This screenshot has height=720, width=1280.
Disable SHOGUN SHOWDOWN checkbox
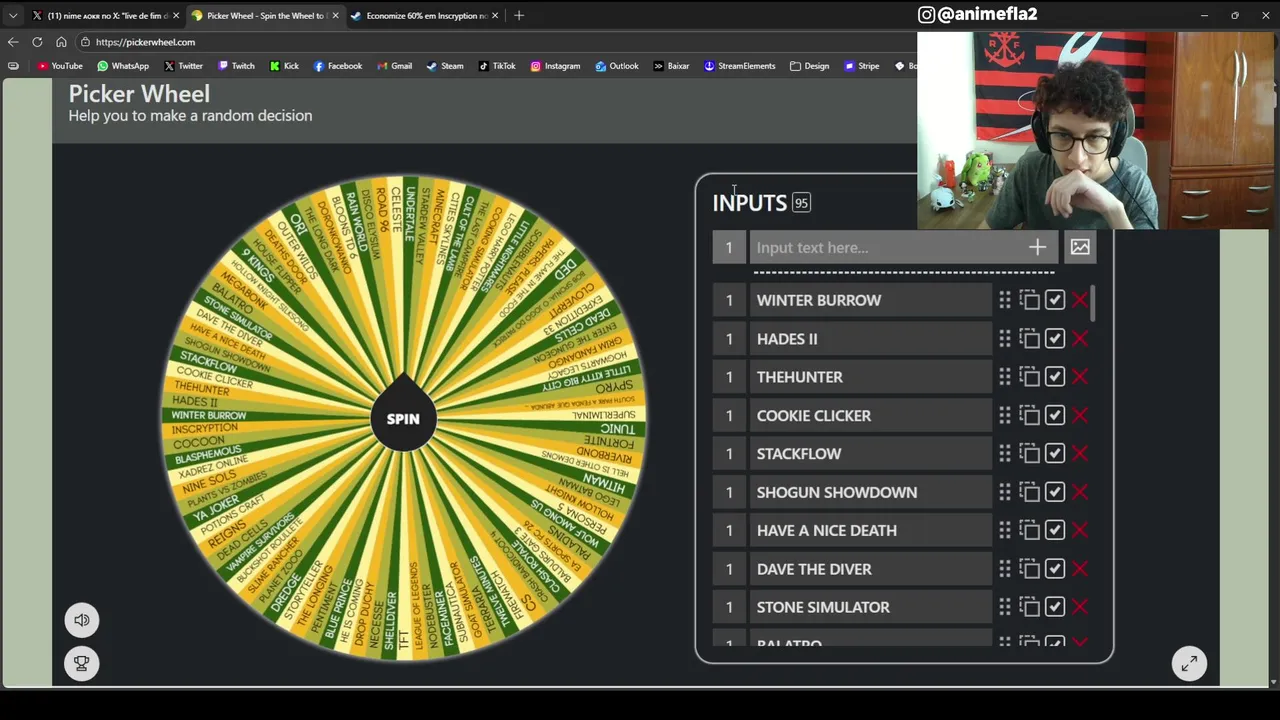pos(1055,492)
